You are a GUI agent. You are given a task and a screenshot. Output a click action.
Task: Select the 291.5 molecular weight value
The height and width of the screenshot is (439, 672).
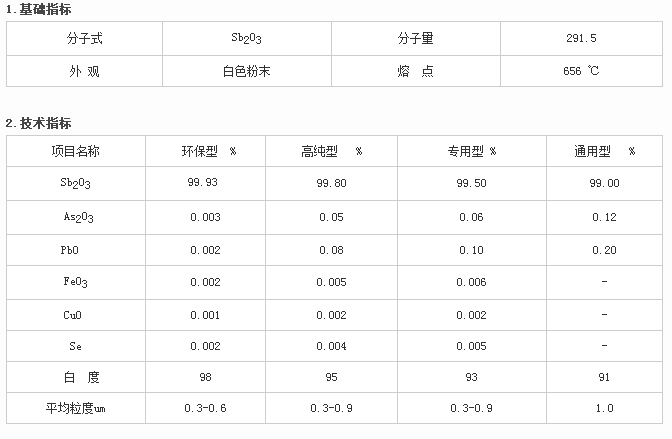tap(581, 38)
